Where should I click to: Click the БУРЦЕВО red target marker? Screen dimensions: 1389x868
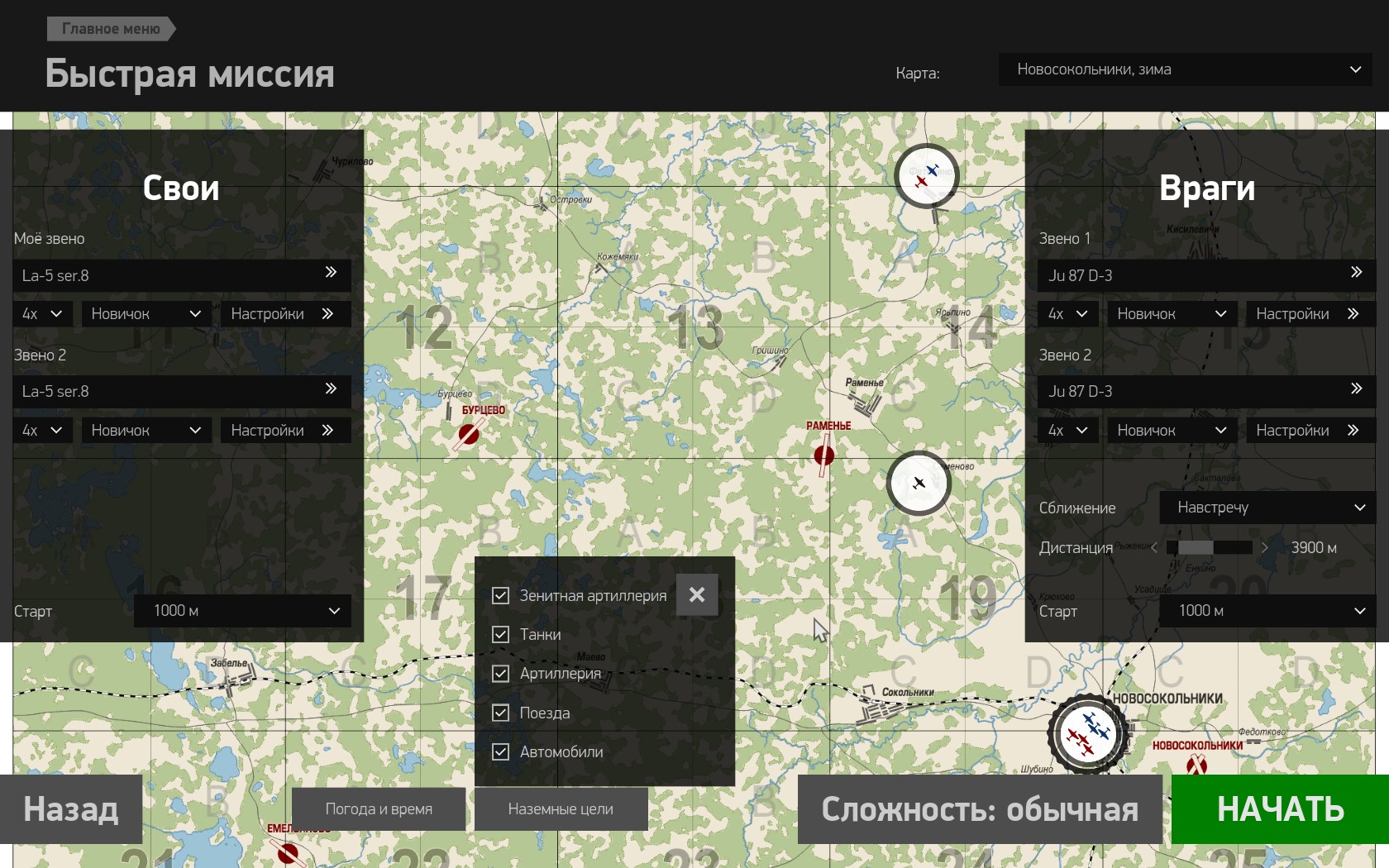pyautogui.click(x=469, y=434)
